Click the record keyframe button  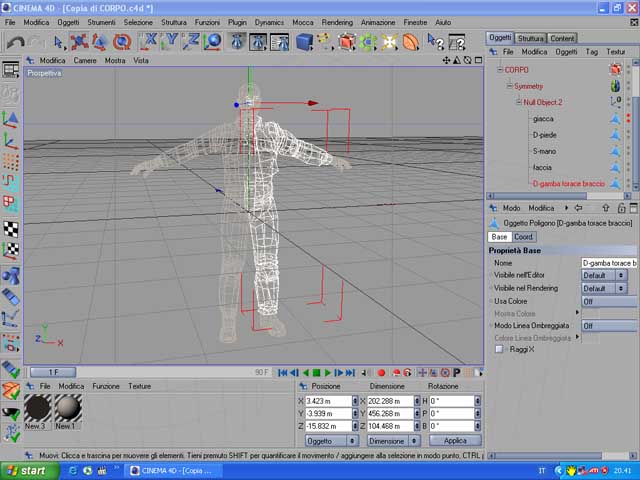click(x=381, y=373)
